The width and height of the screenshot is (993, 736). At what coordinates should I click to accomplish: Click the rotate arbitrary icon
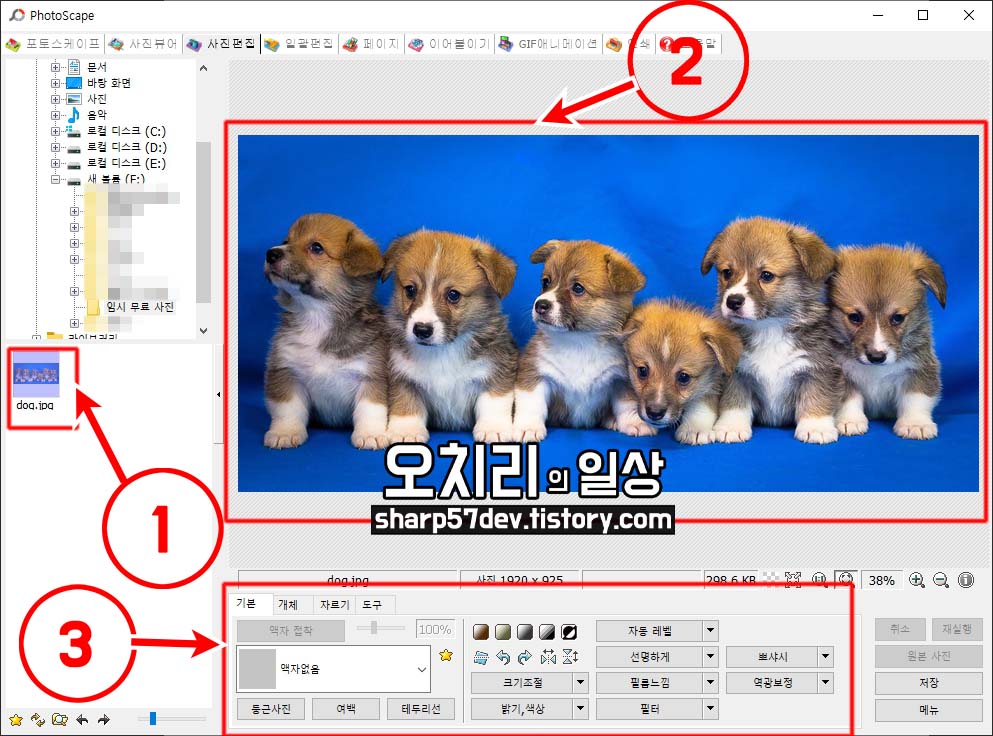pyautogui.click(x=481, y=657)
